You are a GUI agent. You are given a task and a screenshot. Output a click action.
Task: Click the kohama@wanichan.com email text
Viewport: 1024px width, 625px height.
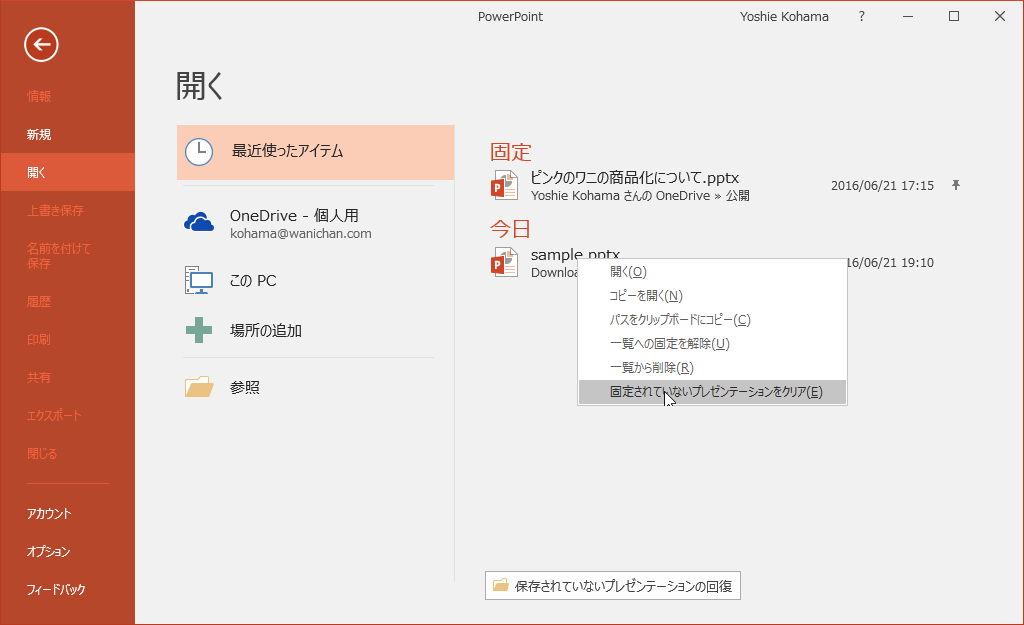[300, 234]
